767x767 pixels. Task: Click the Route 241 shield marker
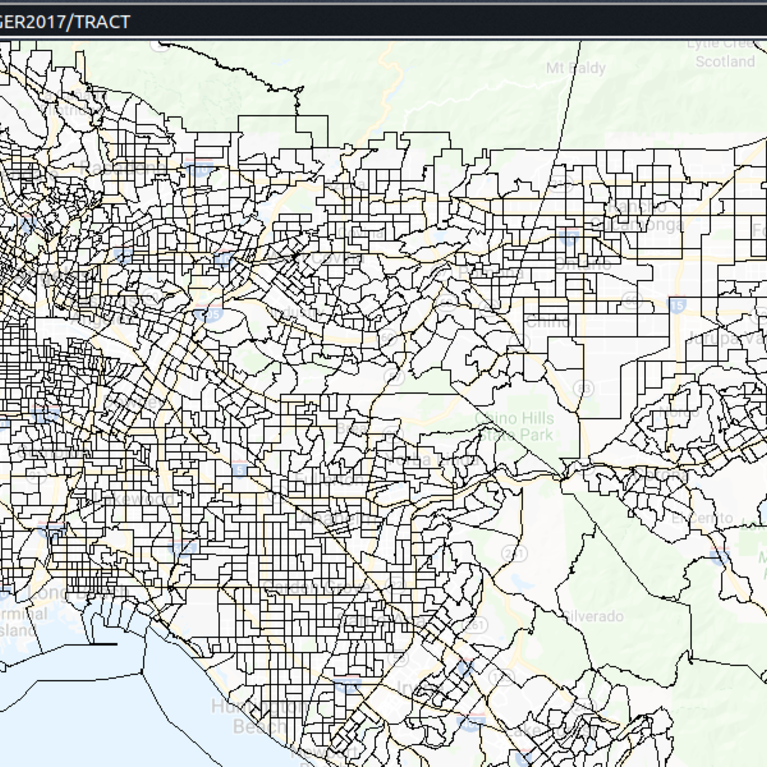click(514, 553)
